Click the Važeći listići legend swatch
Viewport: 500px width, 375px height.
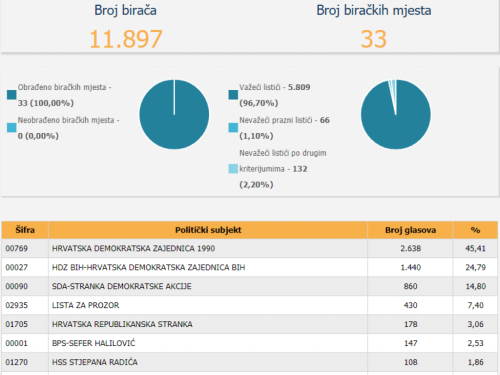[x=233, y=95]
